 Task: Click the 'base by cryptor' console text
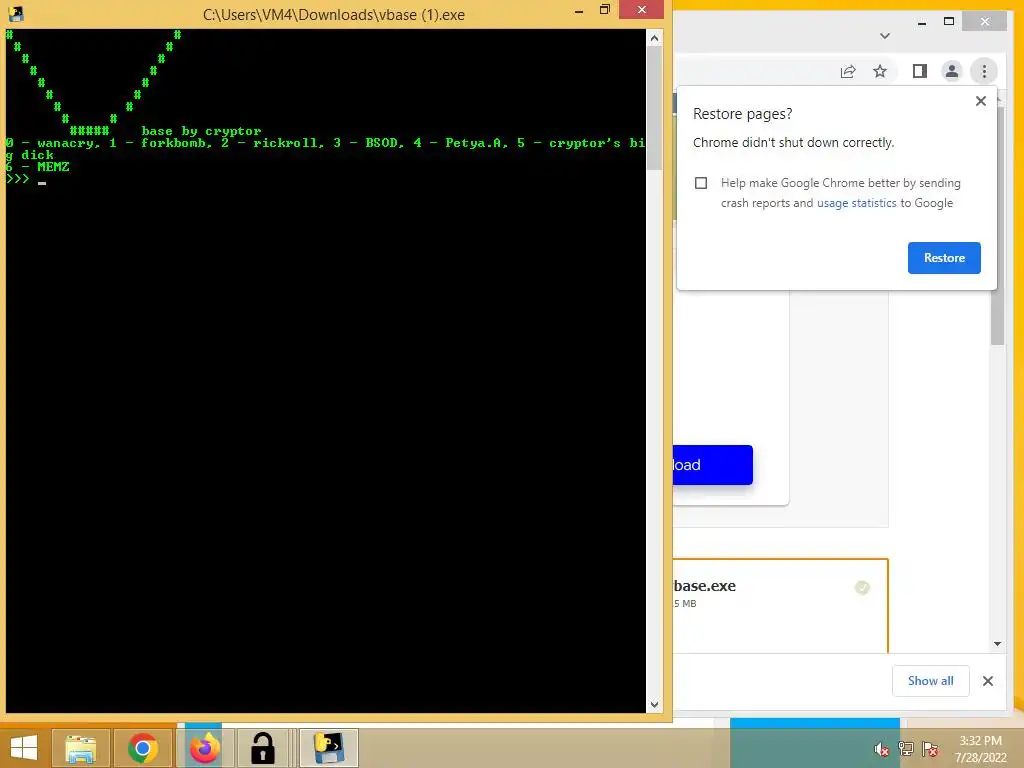[x=201, y=131]
